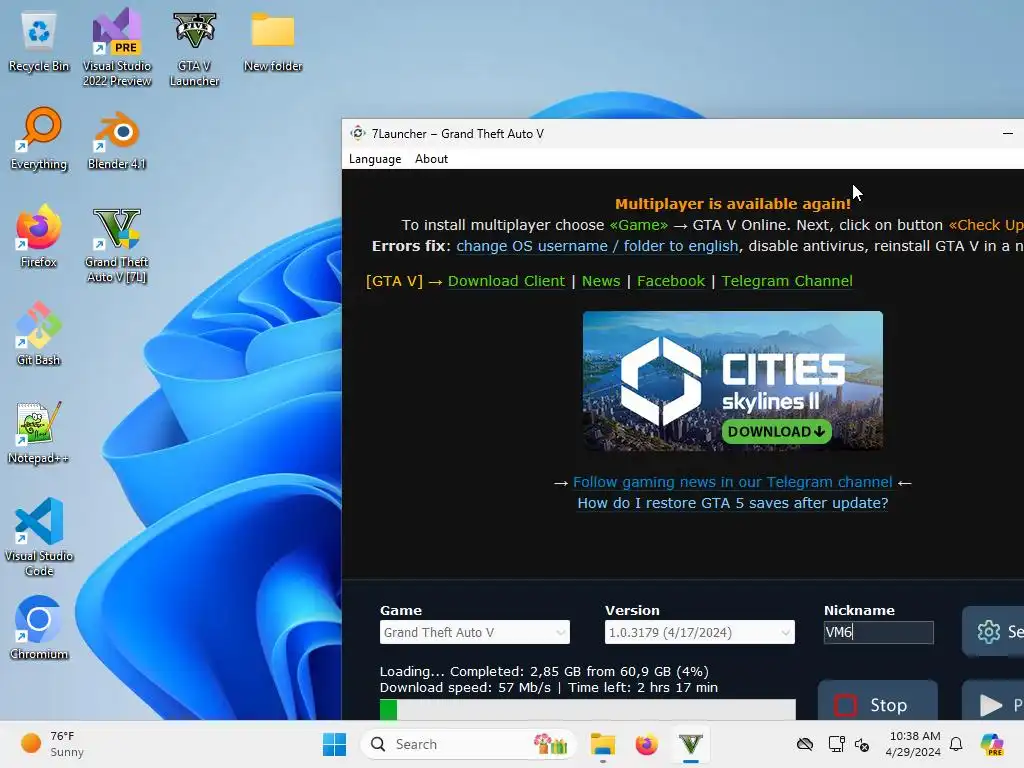Click the 'Multiplayer is available again!' heading
The width and height of the screenshot is (1024, 768).
[x=733, y=204]
